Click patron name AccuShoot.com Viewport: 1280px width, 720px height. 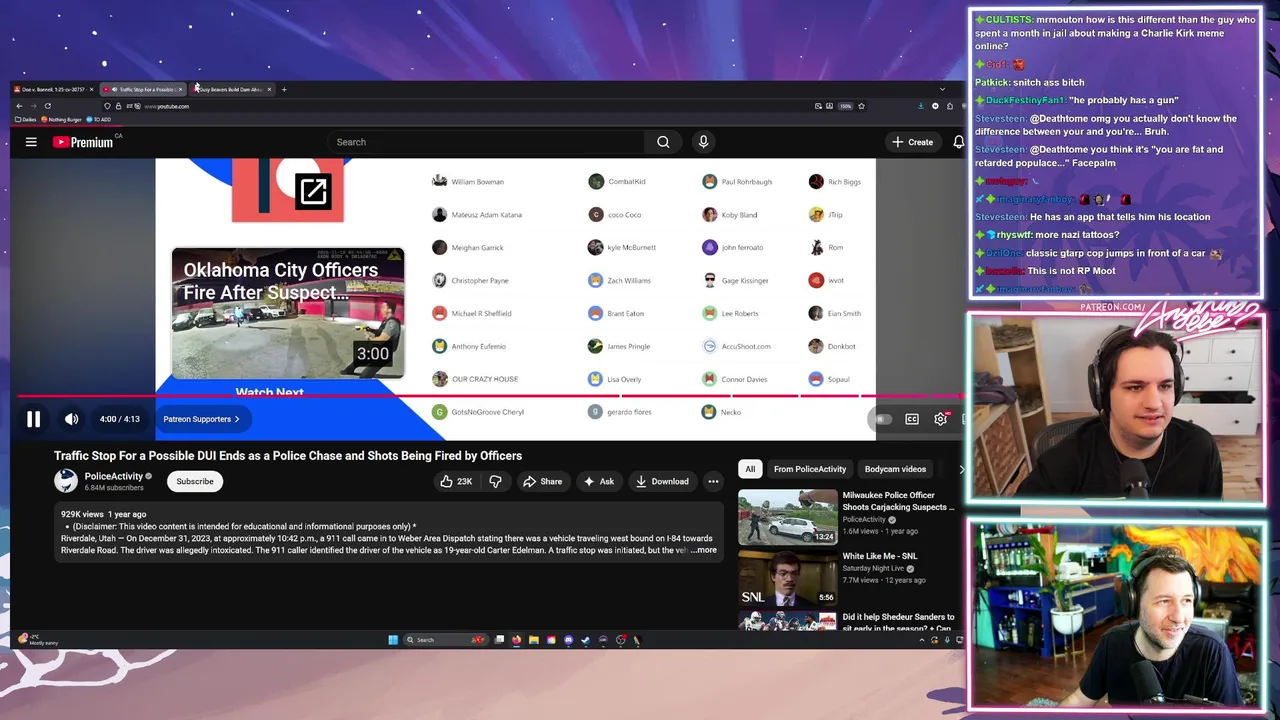point(746,346)
